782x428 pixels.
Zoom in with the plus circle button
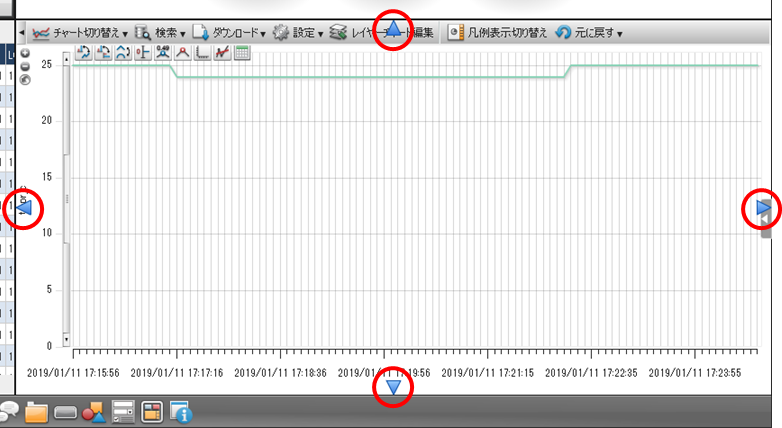(25, 53)
